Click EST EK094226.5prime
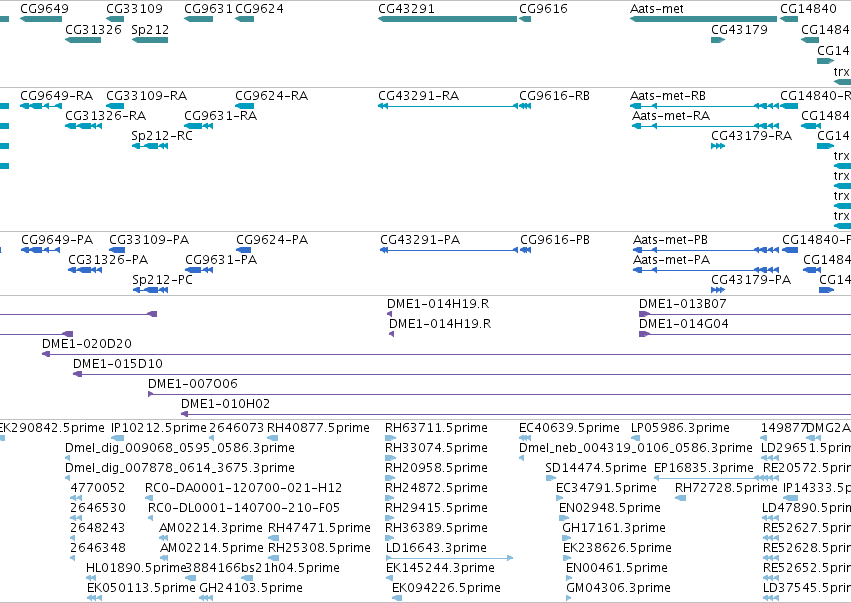 [446, 588]
